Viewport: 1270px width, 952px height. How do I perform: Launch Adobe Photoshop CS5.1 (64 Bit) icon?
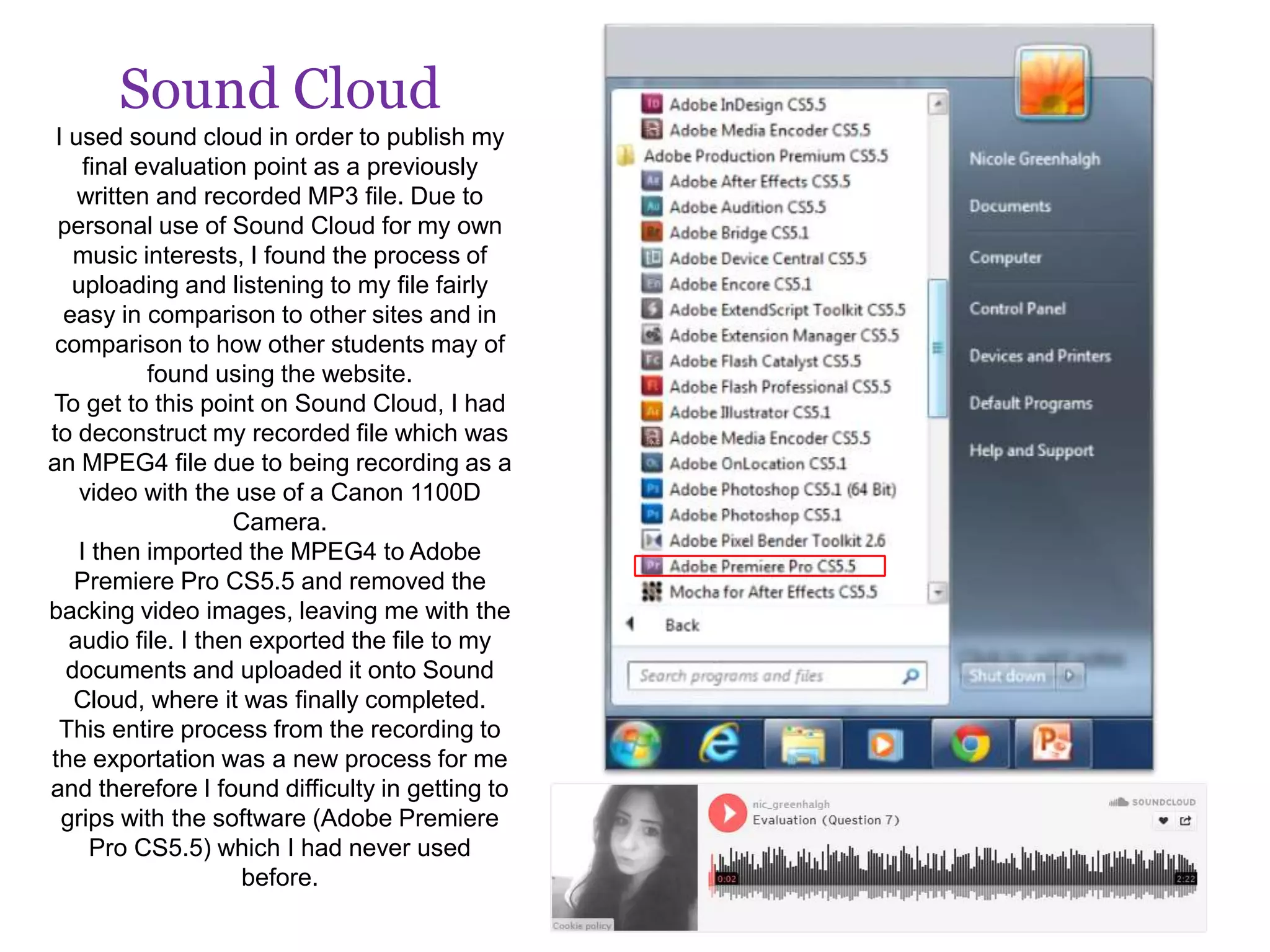pos(652,489)
